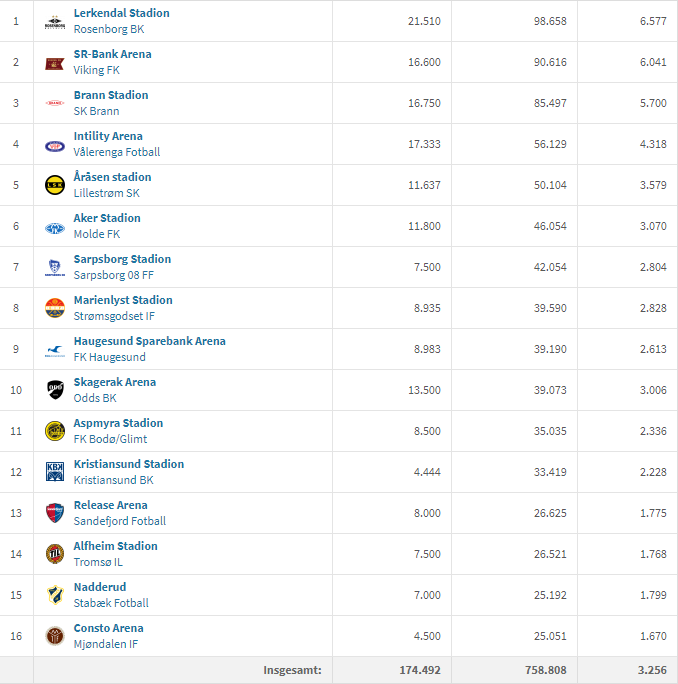Click the Stabæk Fotball club crest
Screen dimensions: 678x684
[54, 595]
